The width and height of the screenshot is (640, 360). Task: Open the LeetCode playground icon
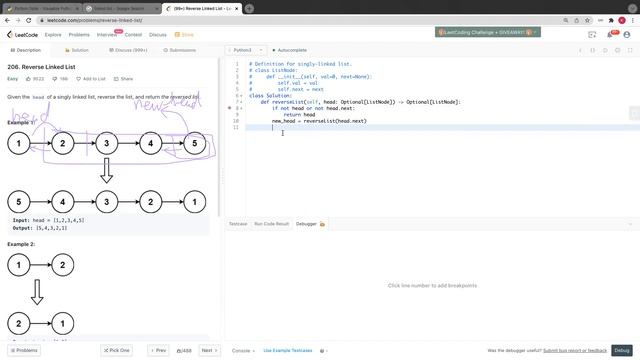pyautogui.click(x=592, y=35)
